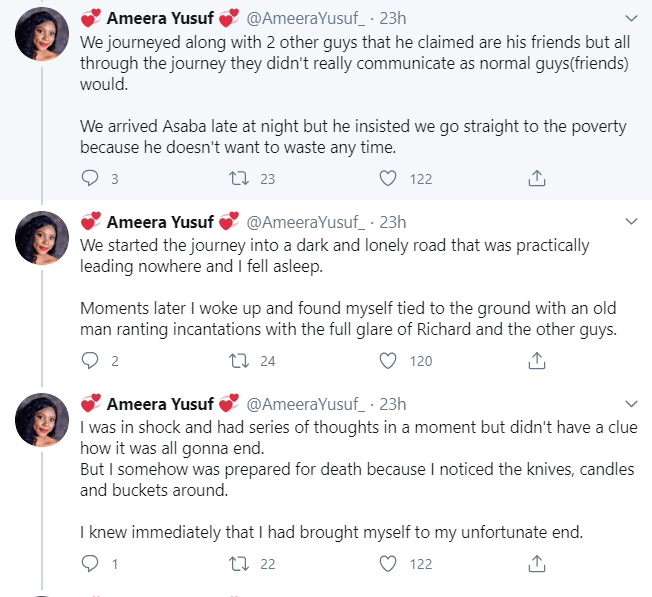Screen dimensions: 652x597
Task: Click the profile picture on the first tweet
Action: pyautogui.click(x=41, y=38)
